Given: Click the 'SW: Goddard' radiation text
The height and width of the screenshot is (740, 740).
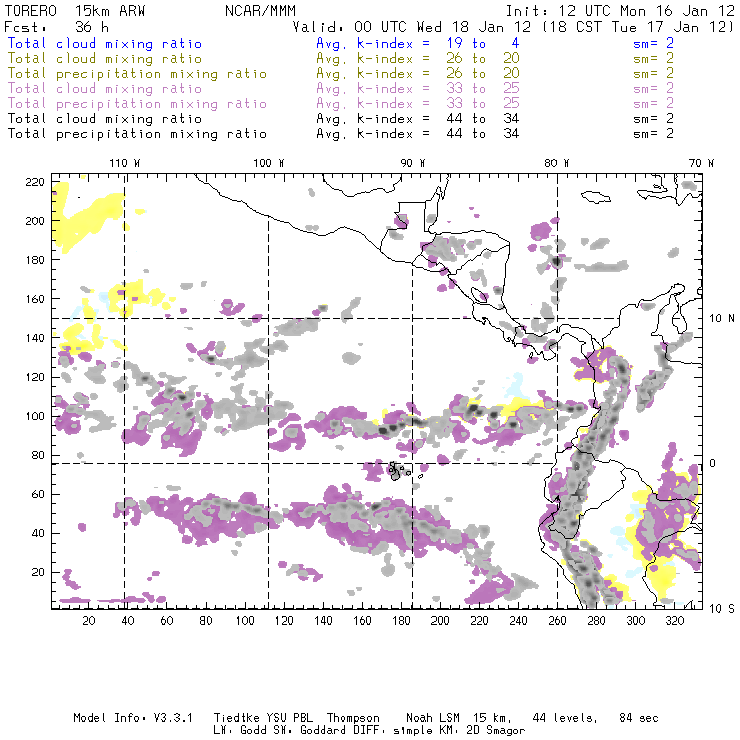Looking at the screenshot, I should click(x=312, y=731).
